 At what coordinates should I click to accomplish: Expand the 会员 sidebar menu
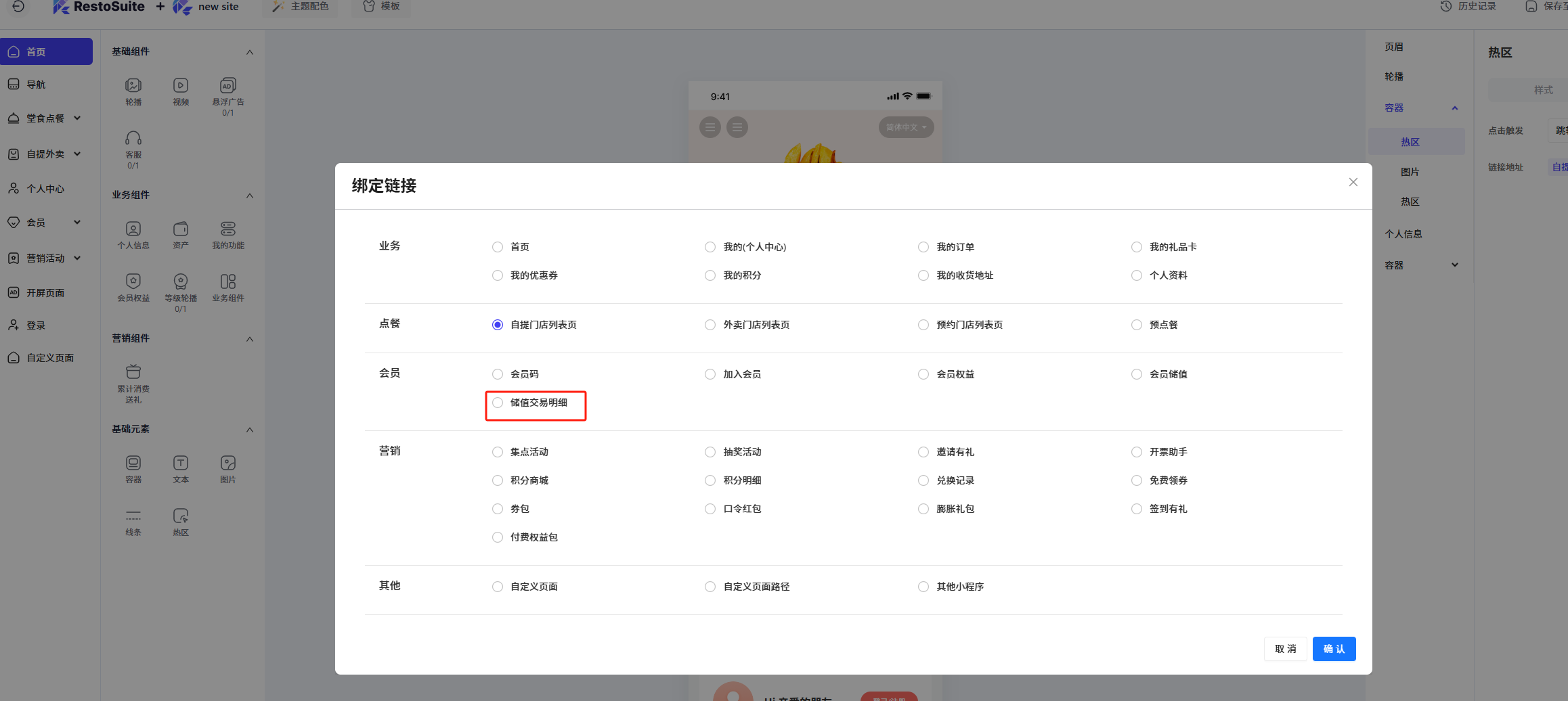pyautogui.click(x=77, y=222)
